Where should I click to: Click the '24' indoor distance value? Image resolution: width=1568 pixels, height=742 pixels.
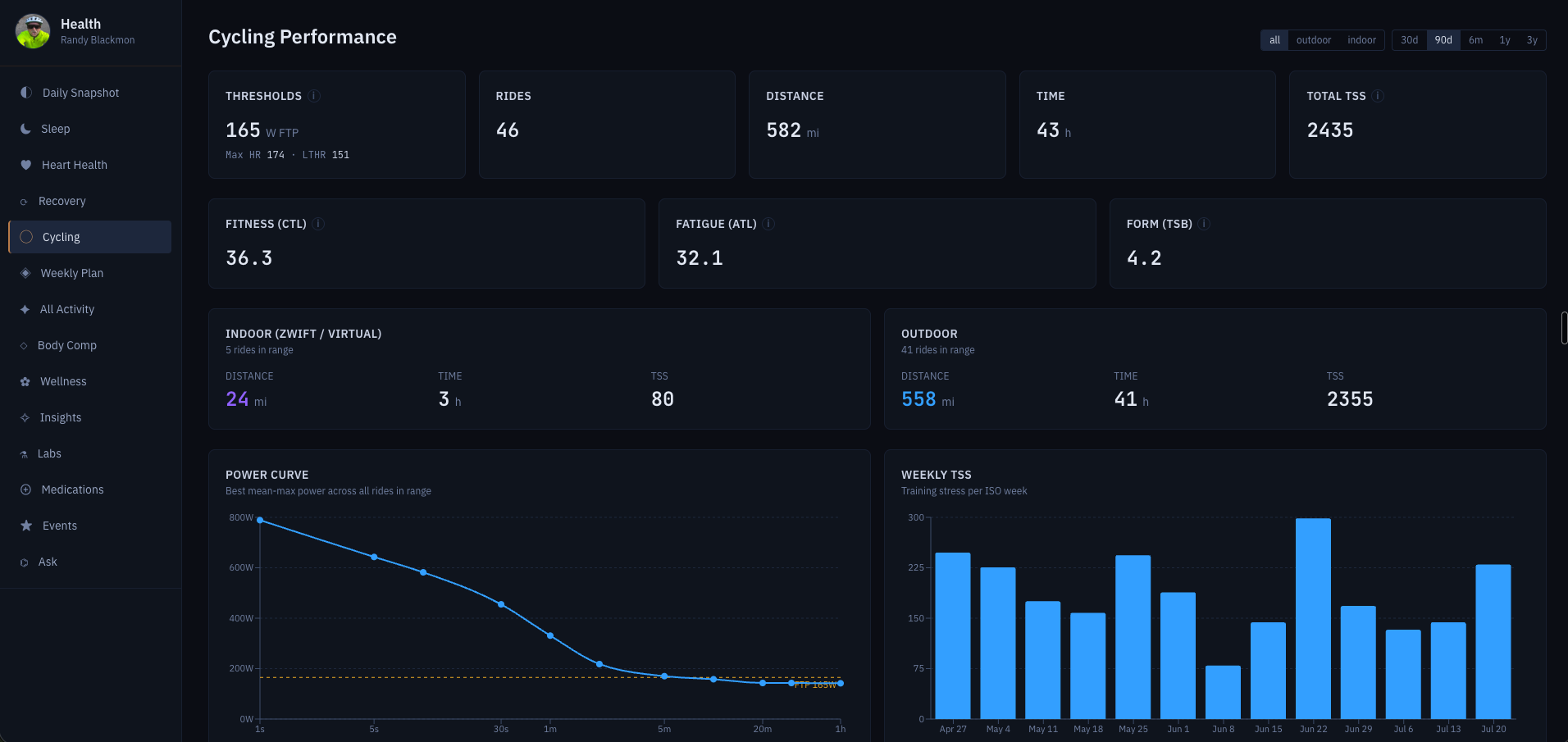(x=237, y=399)
